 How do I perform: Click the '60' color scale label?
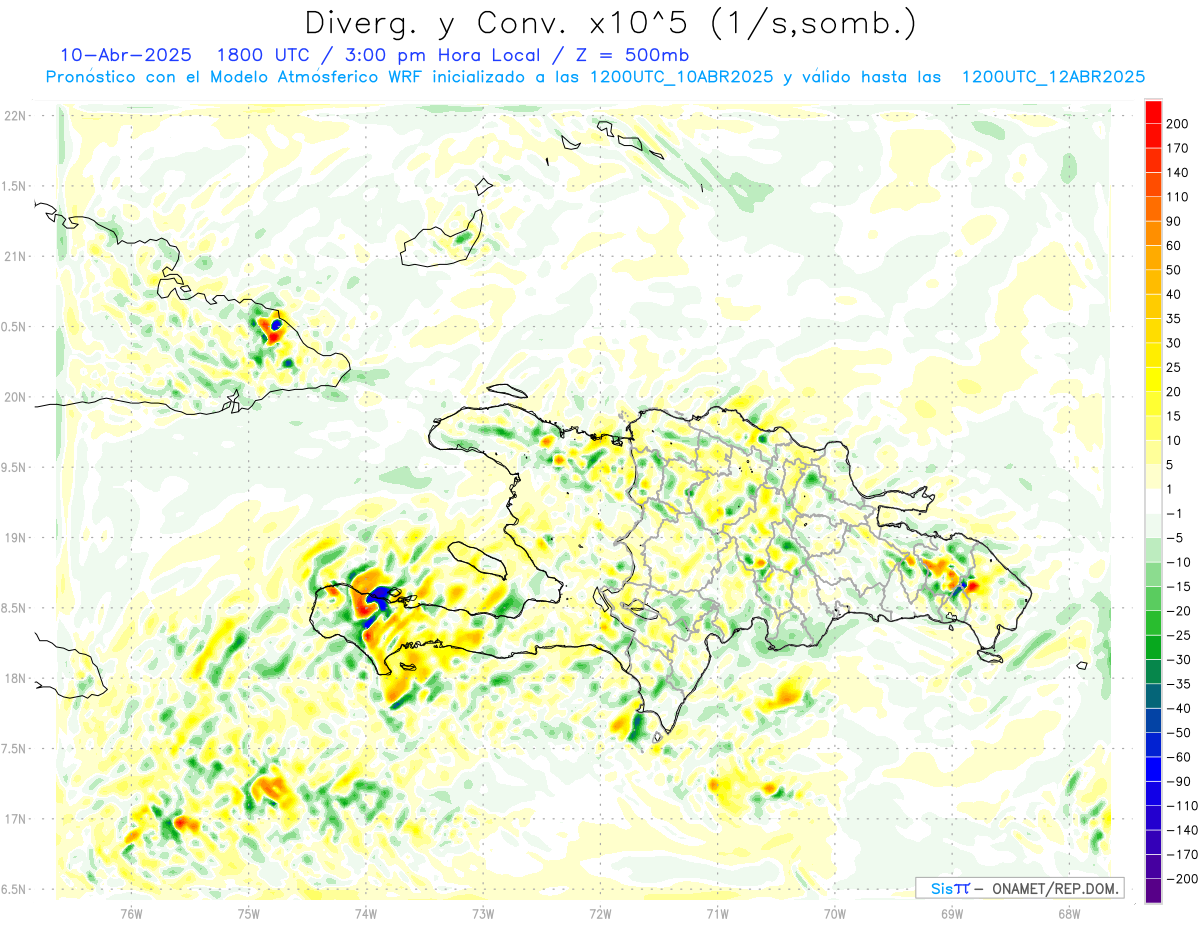[x=1176, y=246]
